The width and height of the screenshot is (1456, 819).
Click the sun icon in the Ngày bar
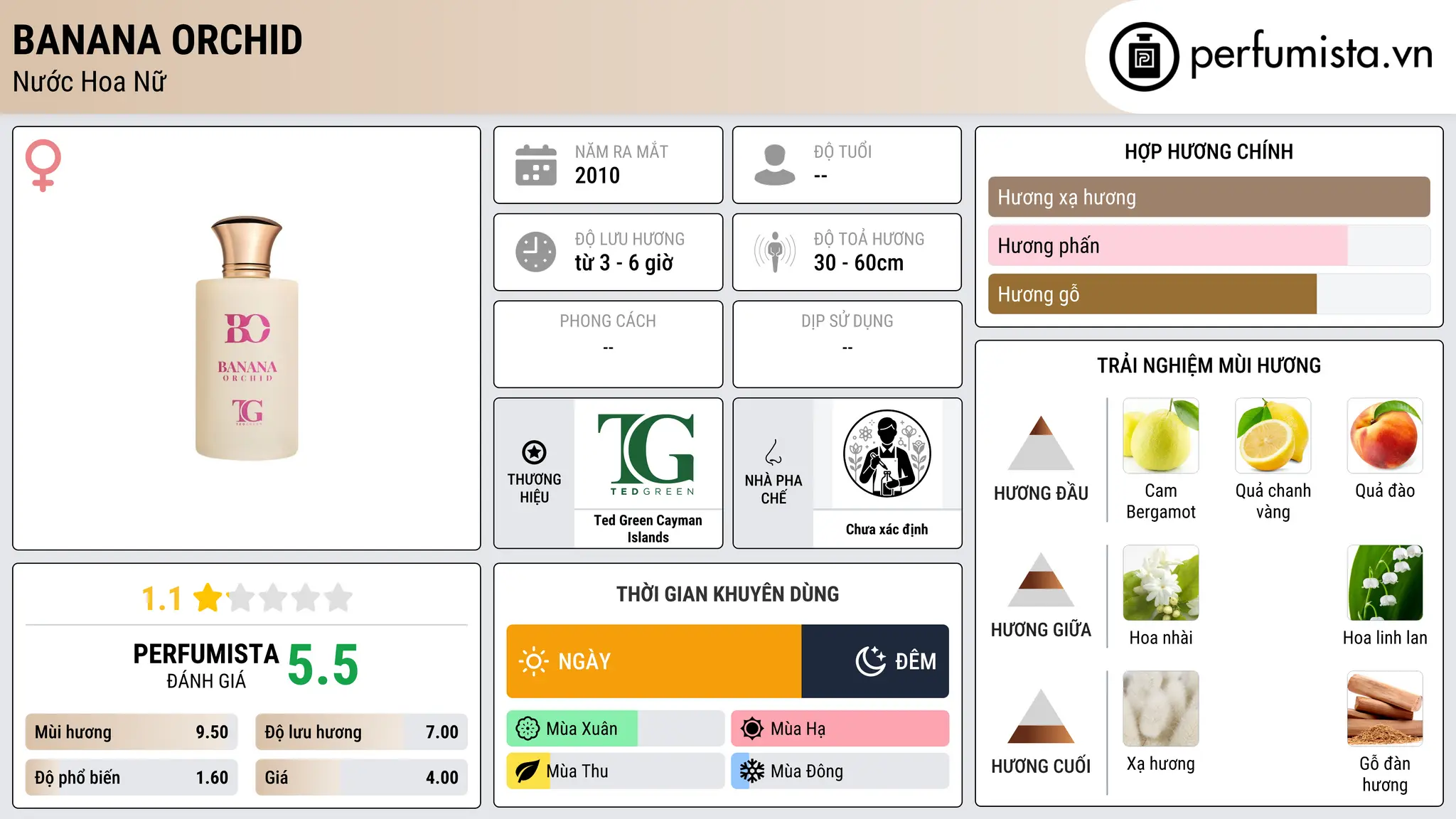click(533, 661)
